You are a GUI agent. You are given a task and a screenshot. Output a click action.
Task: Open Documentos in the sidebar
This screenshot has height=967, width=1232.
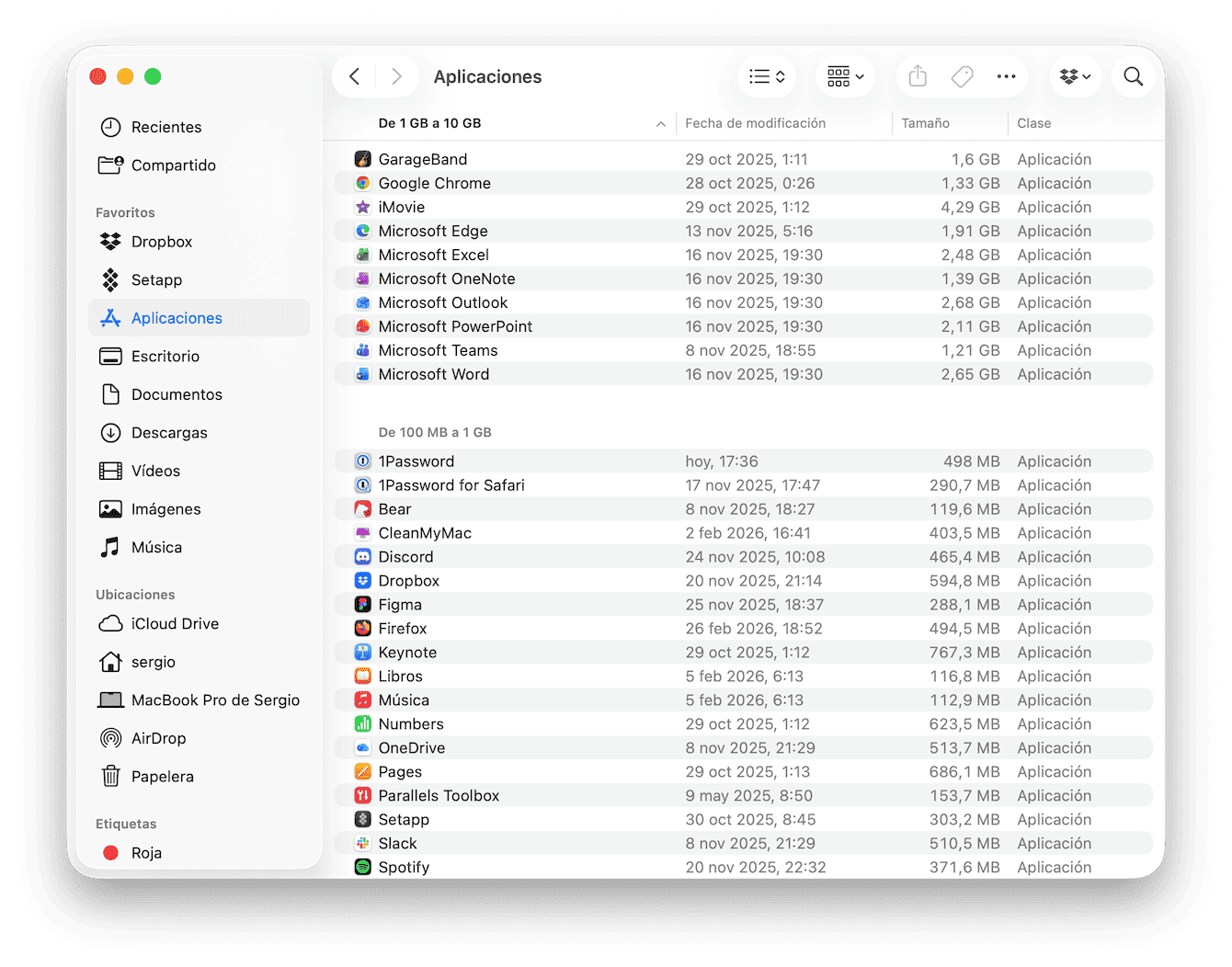pos(199,394)
